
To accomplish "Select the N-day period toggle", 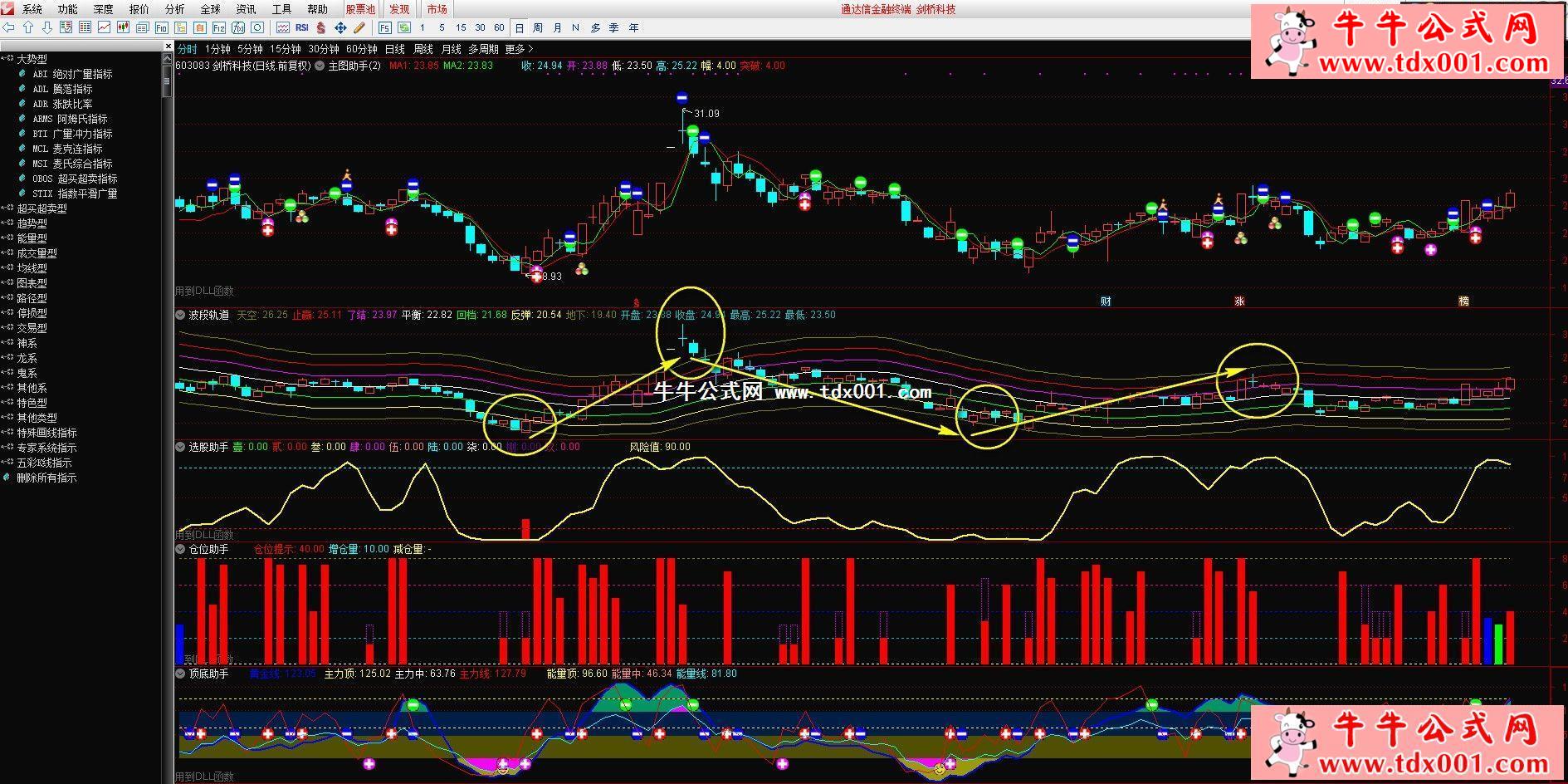I will 575,27.
